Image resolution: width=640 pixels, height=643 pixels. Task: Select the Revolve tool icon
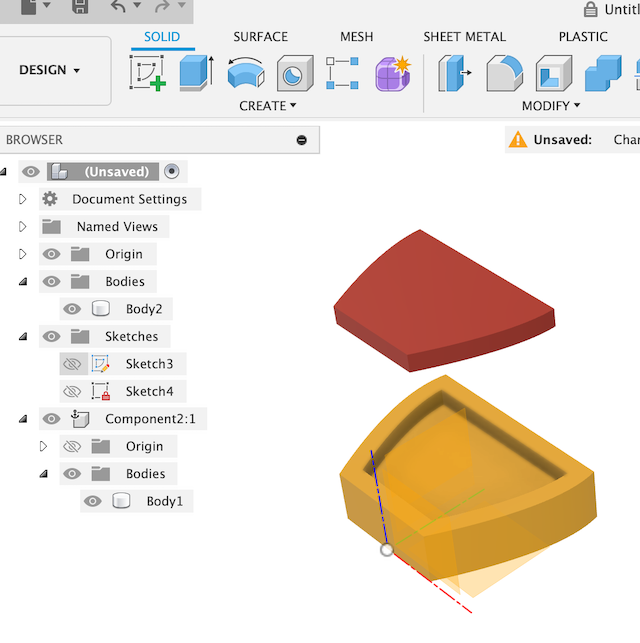point(245,73)
